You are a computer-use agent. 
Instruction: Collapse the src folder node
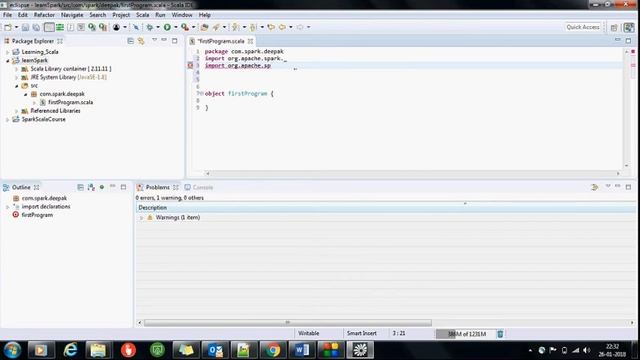point(16,86)
